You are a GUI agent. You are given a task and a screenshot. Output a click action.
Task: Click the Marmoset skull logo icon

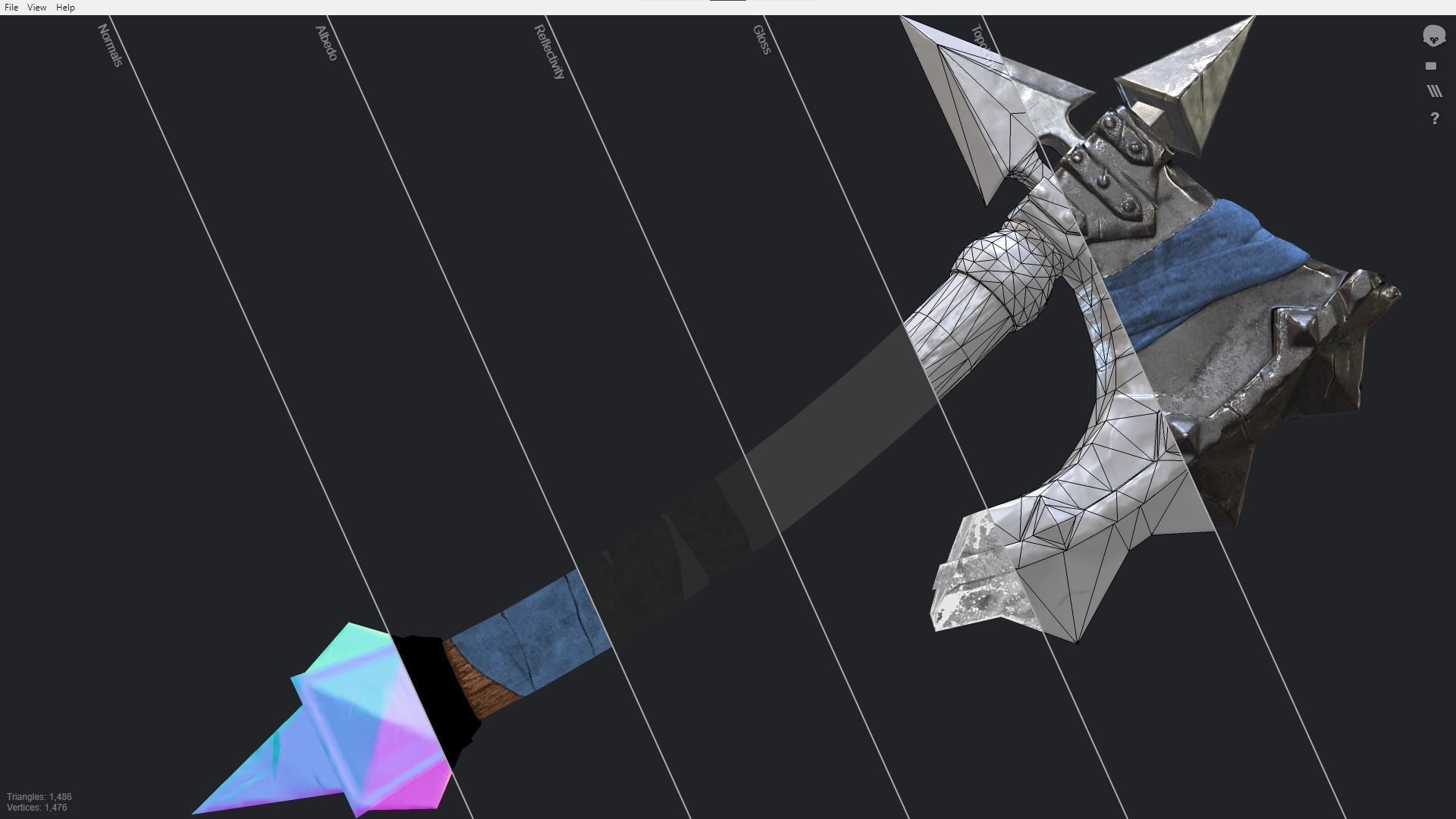pyautogui.click(x=1433, y=36)
